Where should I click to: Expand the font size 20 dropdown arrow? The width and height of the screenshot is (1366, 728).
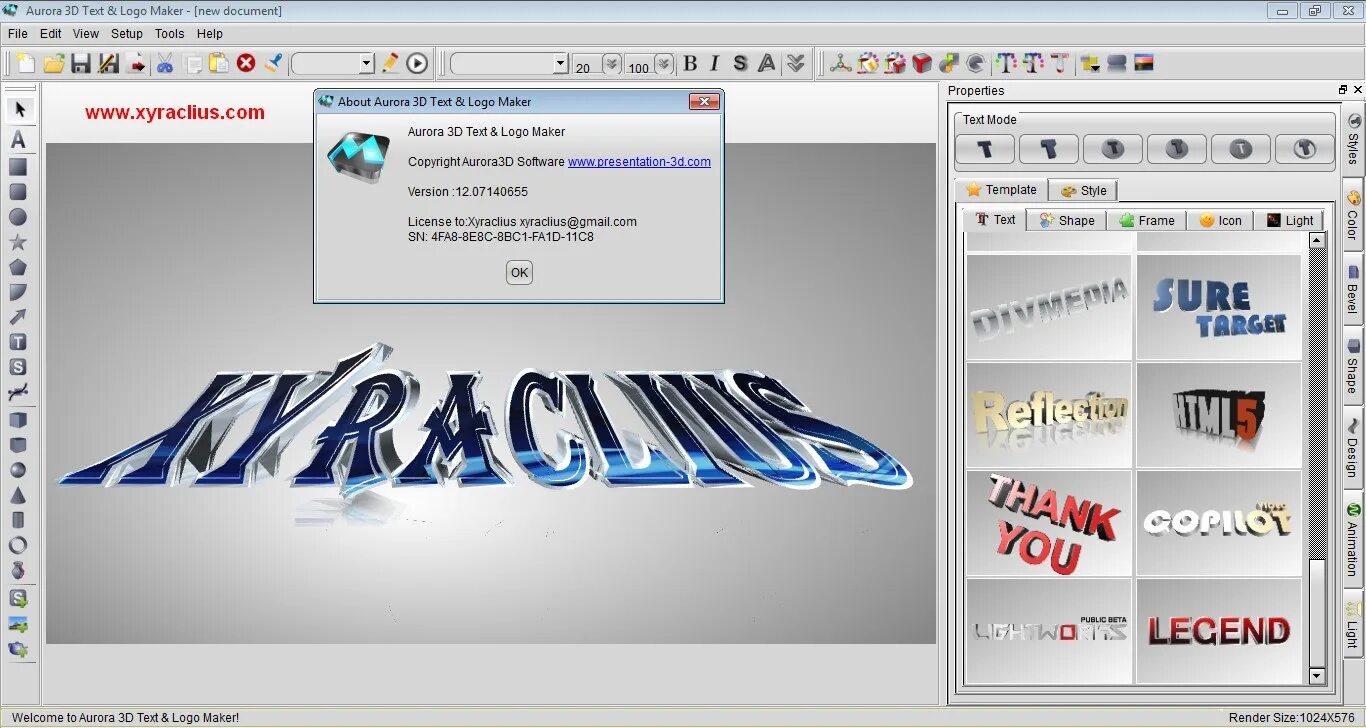(611, 64)
